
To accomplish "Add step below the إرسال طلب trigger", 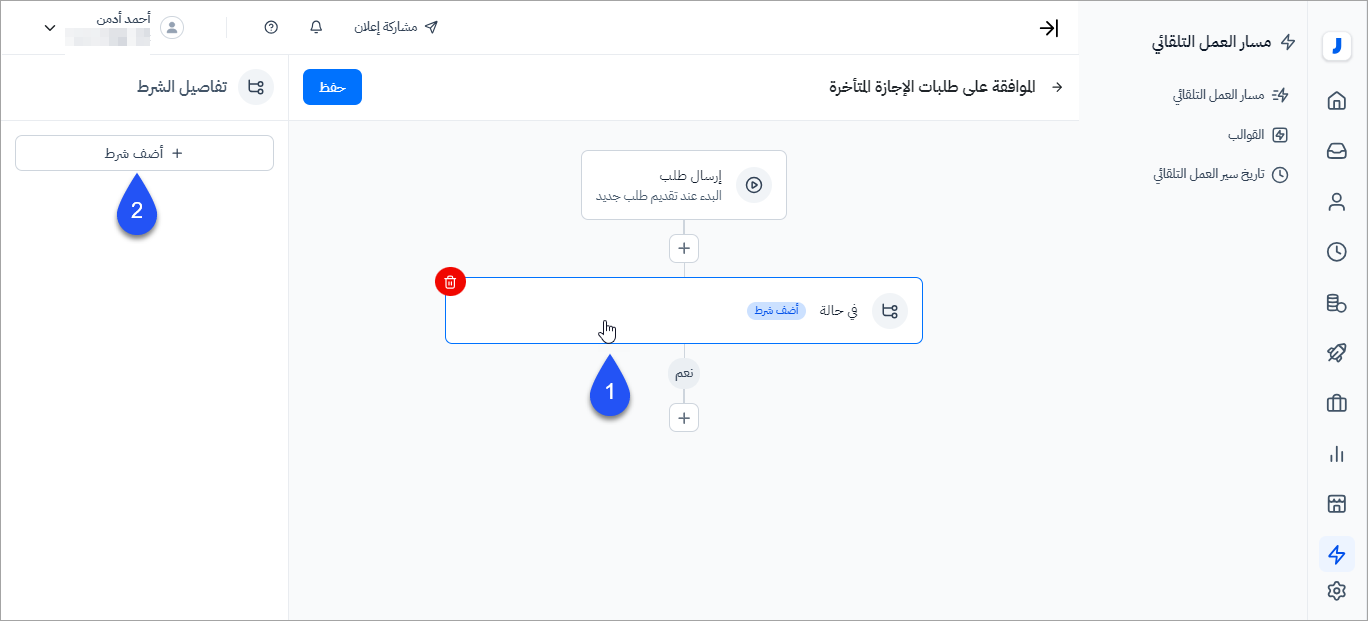I will point(684,248).
